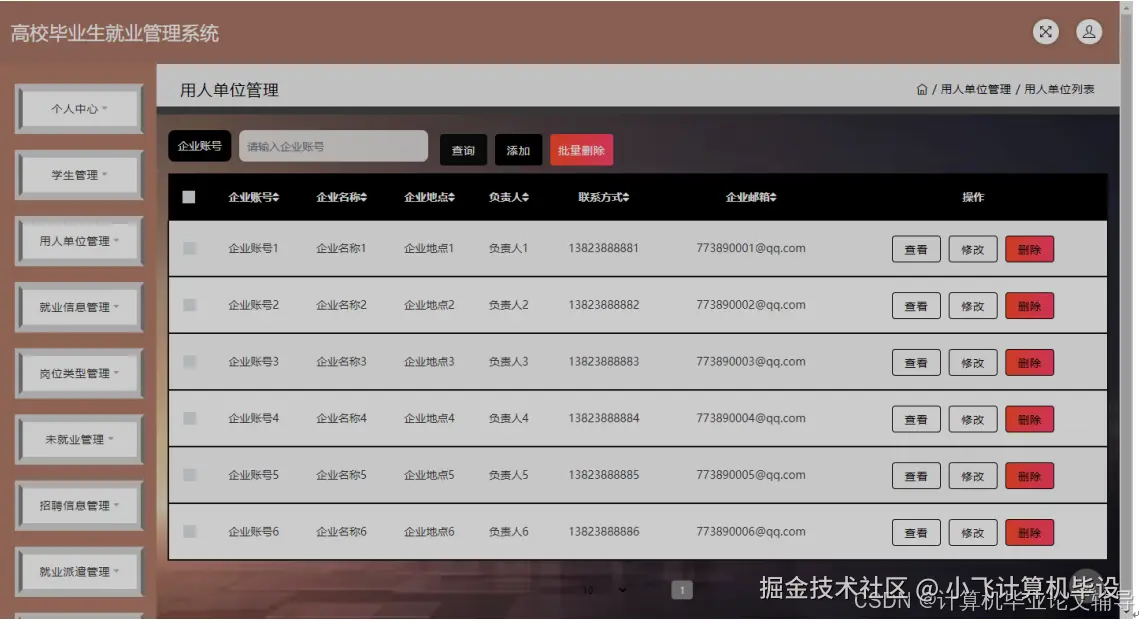Check the select-all checkbox in the table header
This screenshot has height=621, width=1139.
pyautogui.click(x=189, y=197)
